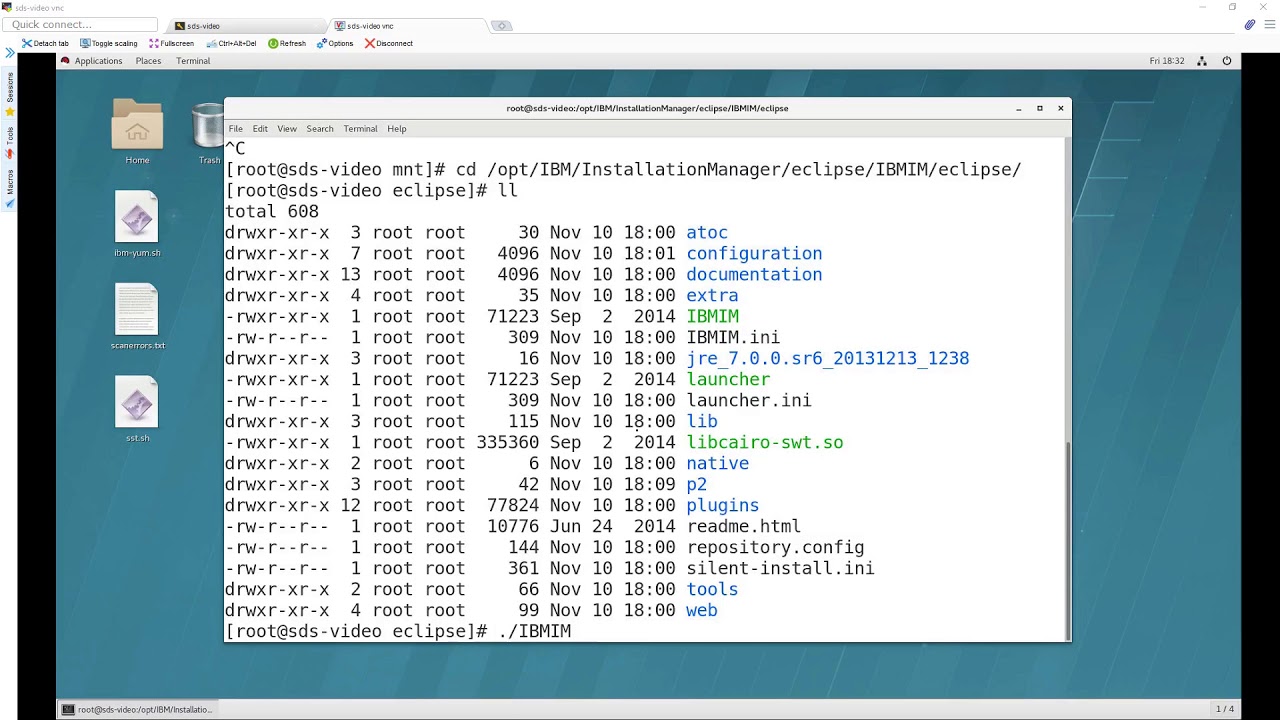1280x720 pixels.
Task: Click the 'web' directory name
Action: pyautogui.click(x=702, y=611)
